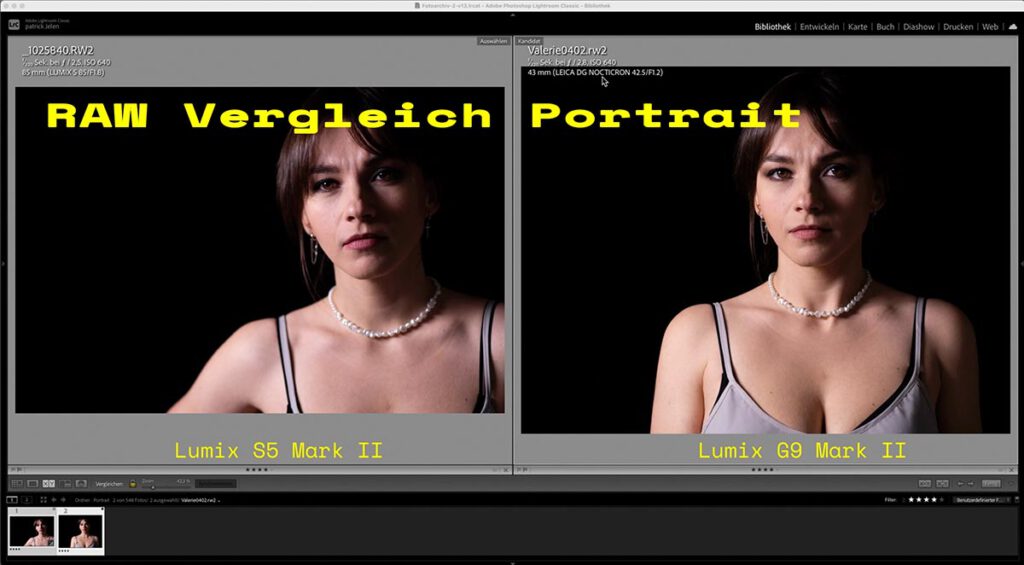Set flag on left photo
The width and height of the screenshot is (1024, 565).
[12, 470]
